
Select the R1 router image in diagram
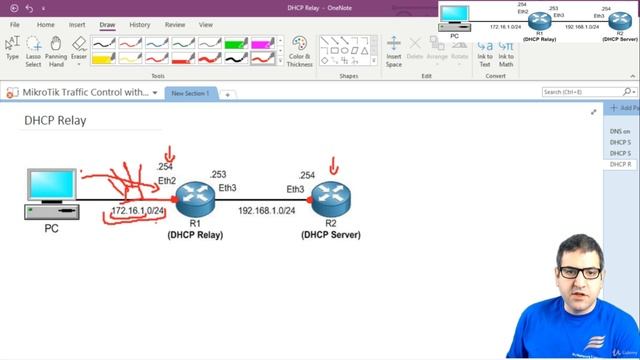[195, 199]
